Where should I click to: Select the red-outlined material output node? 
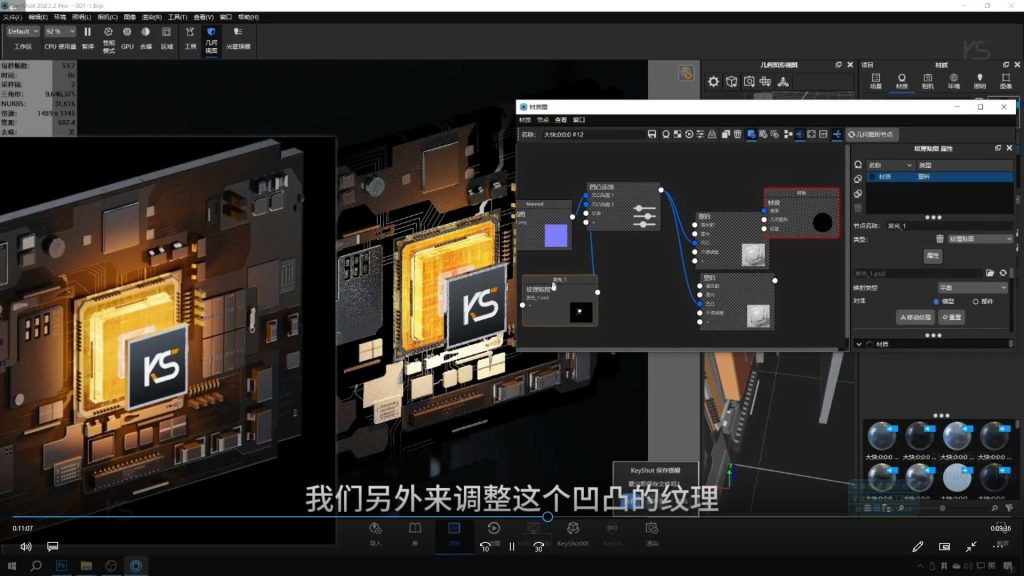(801, 213)
